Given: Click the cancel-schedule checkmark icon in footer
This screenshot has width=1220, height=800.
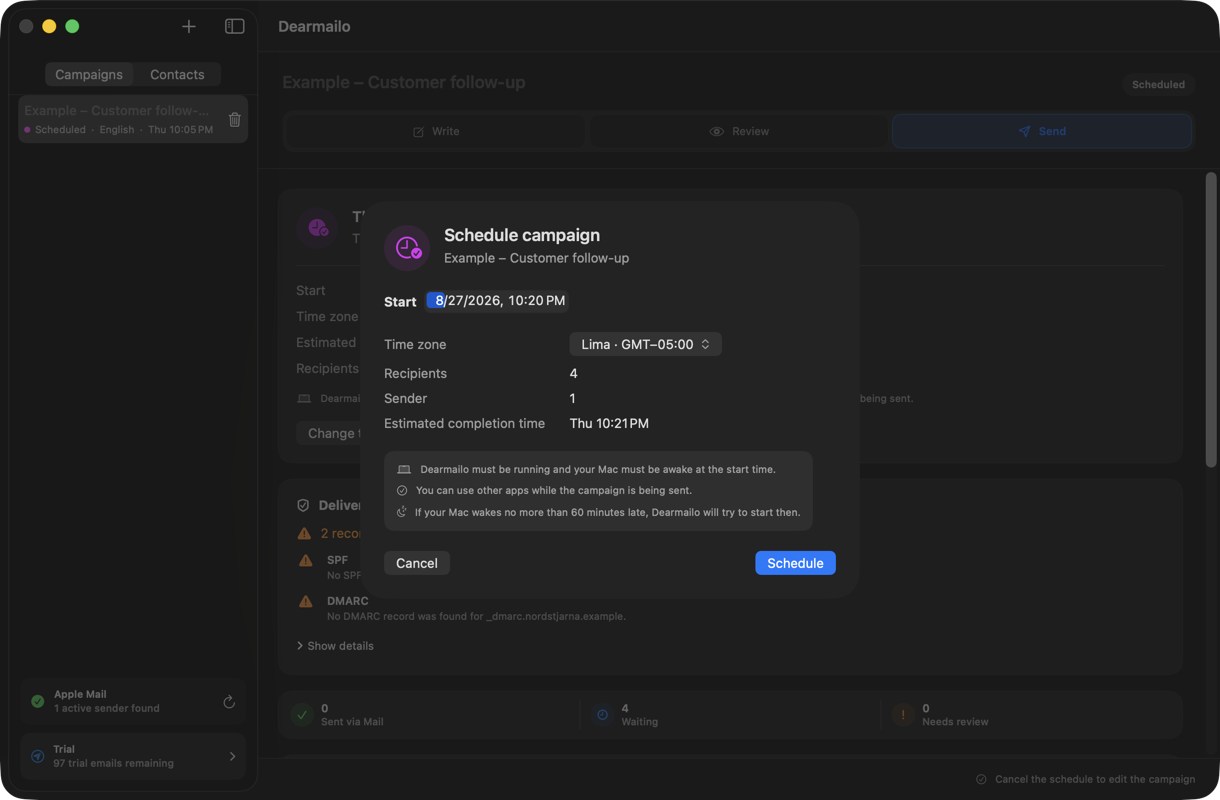Looking at the screenshot, I should pos(981,779).
